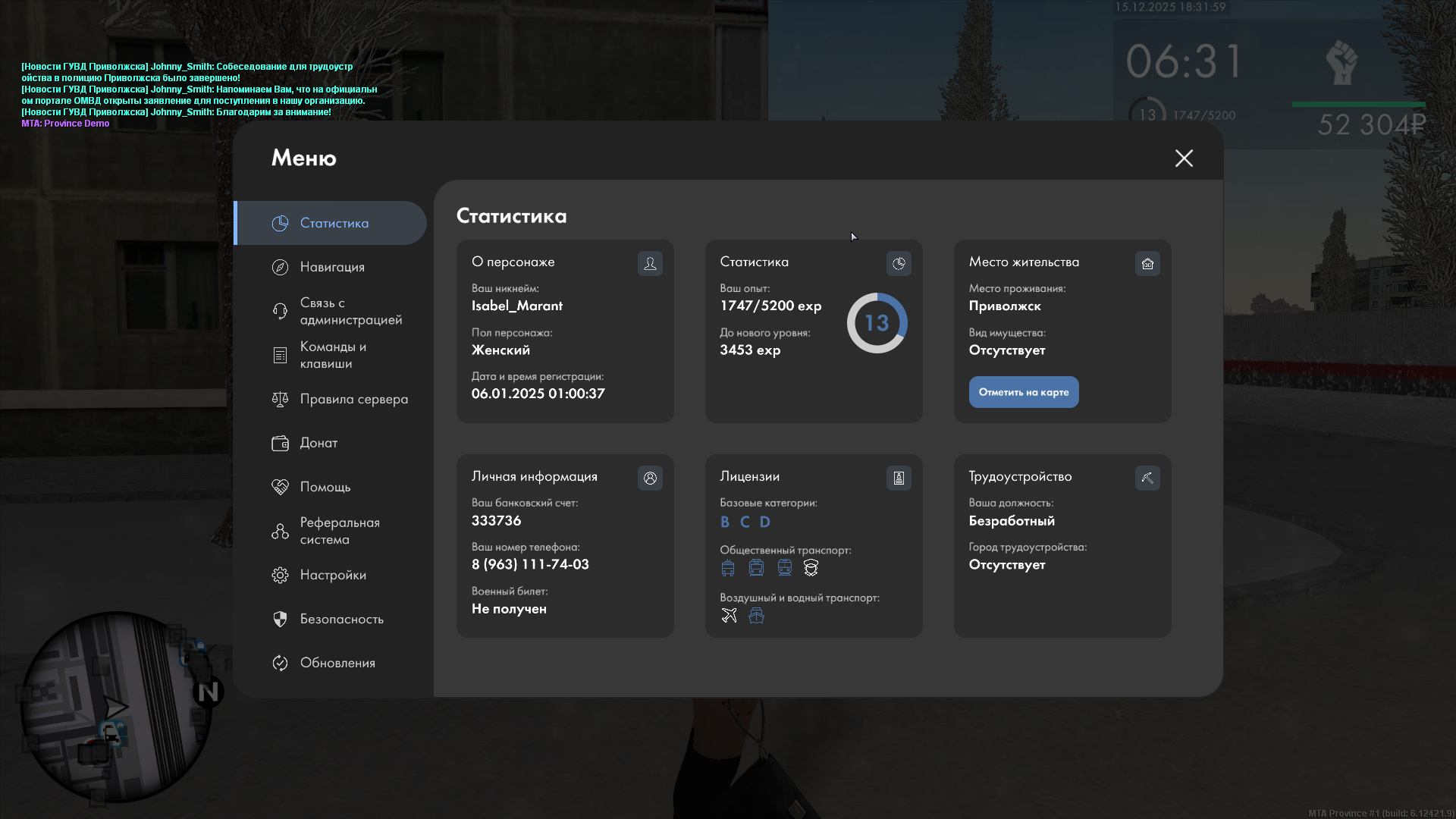
Task: Click the user circle icon in Личная информация card
Action: click(650, 478)
